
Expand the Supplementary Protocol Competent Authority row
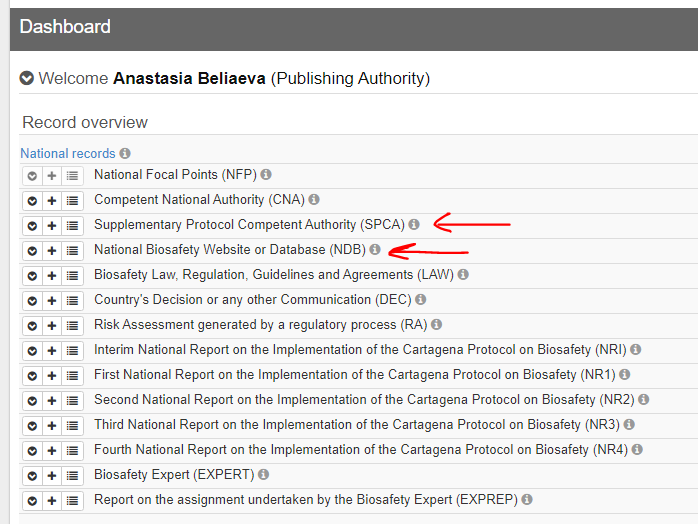tap(32, 225)
